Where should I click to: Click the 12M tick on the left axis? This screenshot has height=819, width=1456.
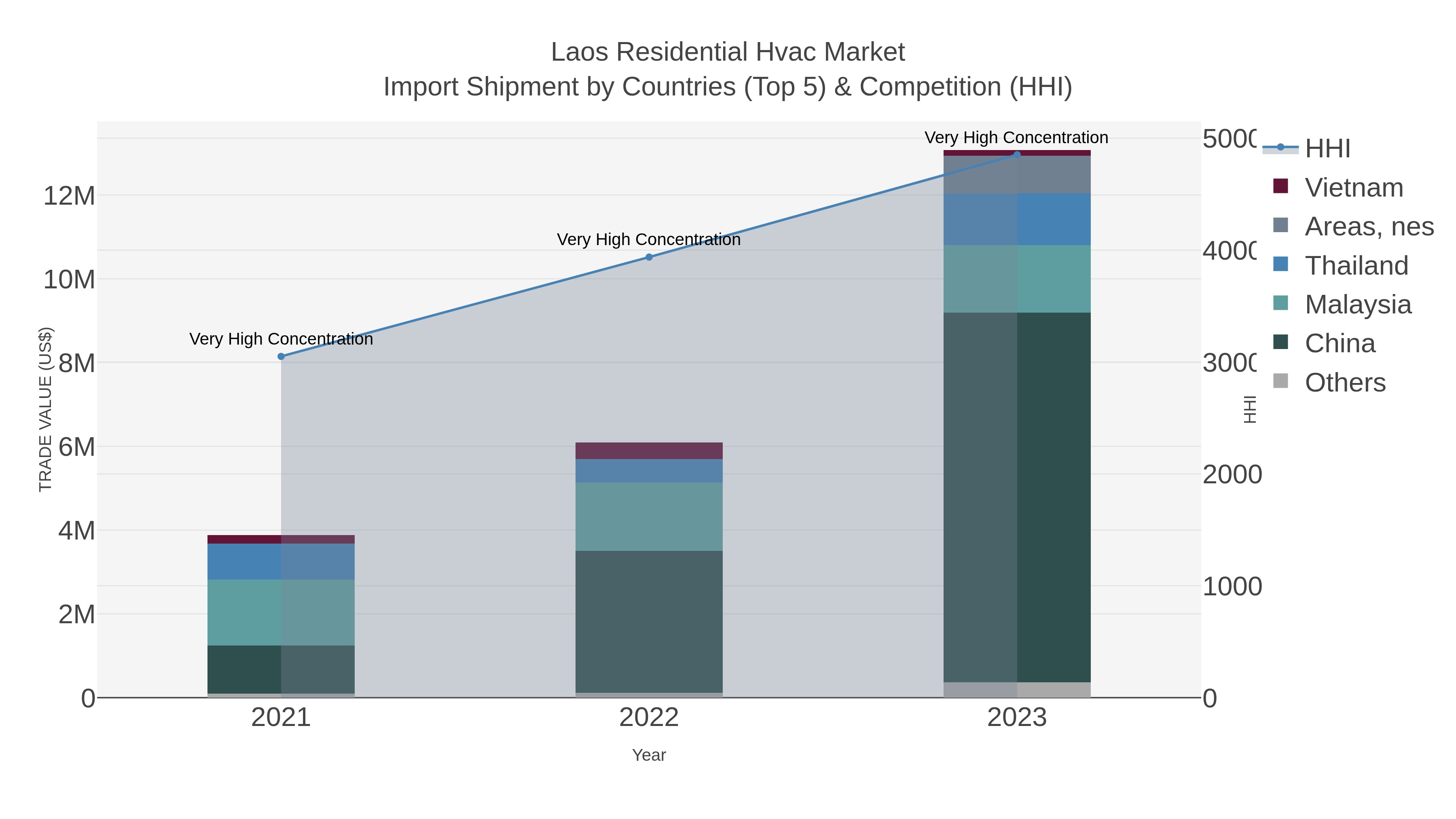coord(69,196)
